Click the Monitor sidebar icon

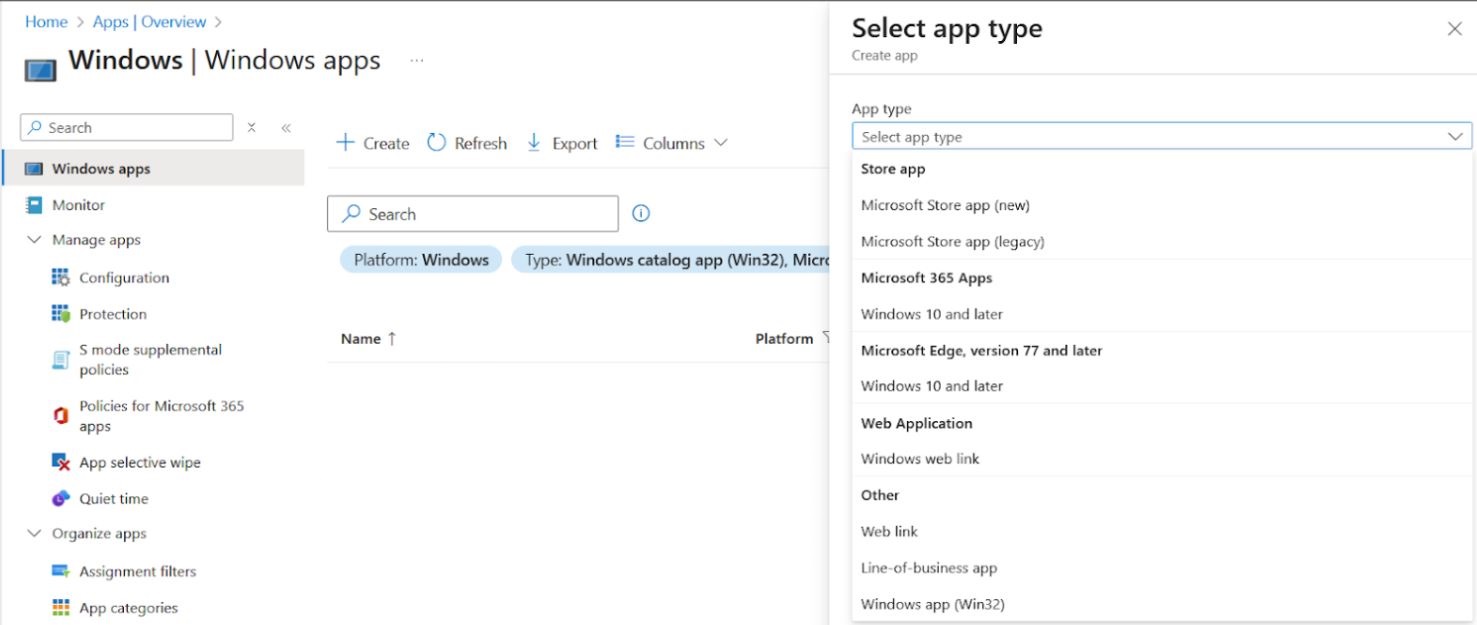[x=34, y=205]
